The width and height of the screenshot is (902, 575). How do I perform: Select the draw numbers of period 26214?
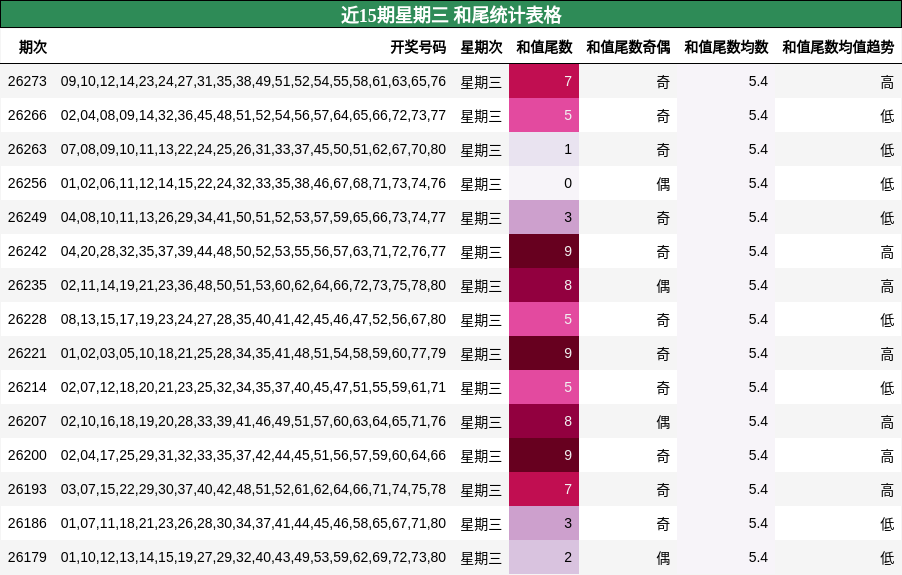tap(253, 387)
